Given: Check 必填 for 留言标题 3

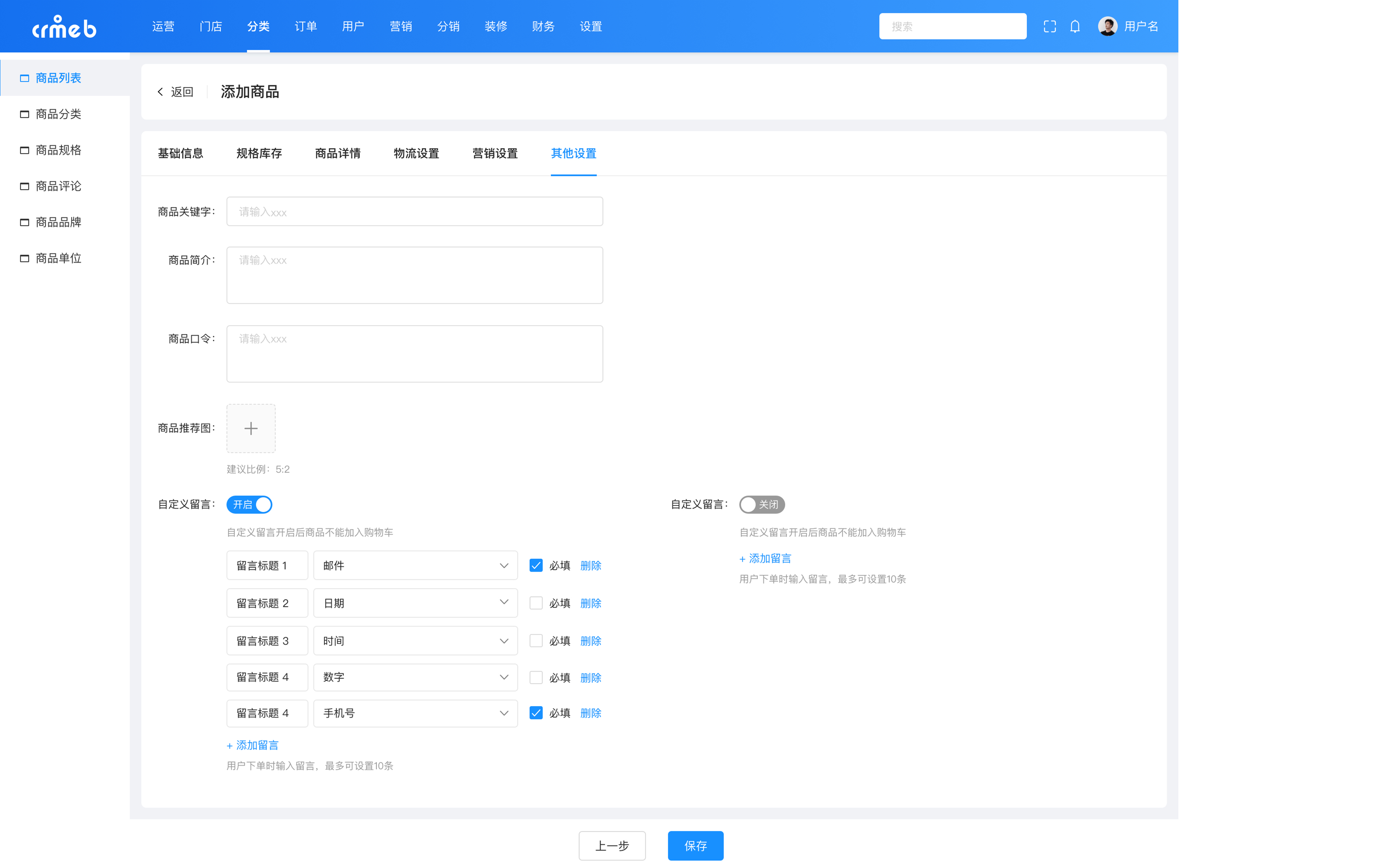Looking at the screenshot, I should point(535,641).
